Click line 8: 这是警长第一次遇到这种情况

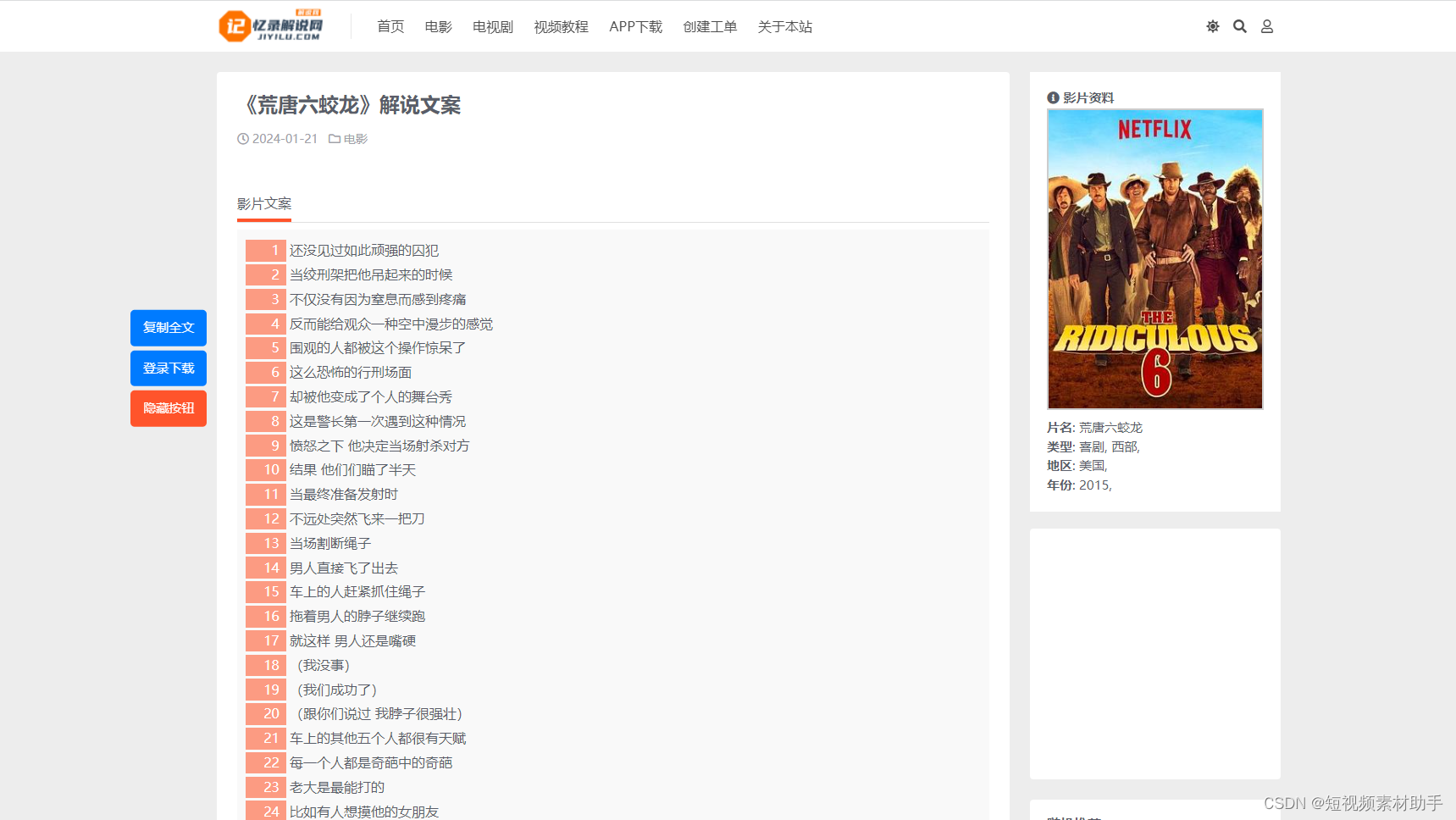(x=378, y=422)
